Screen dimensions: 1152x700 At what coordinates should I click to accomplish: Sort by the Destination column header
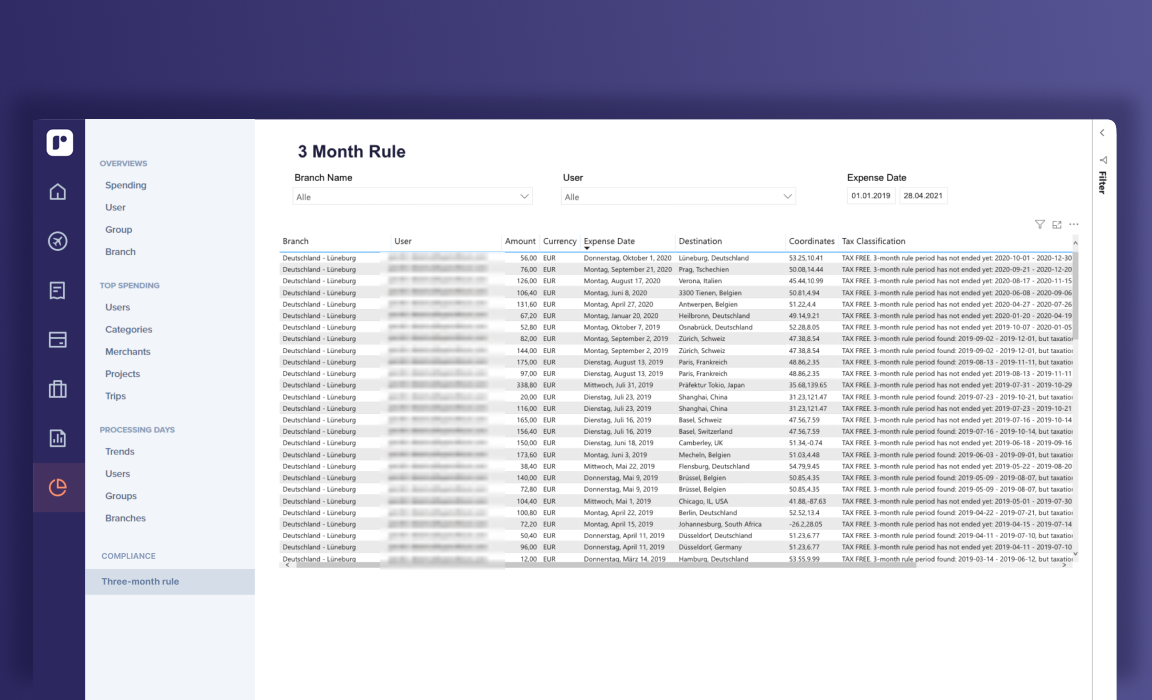coord(700,241)
